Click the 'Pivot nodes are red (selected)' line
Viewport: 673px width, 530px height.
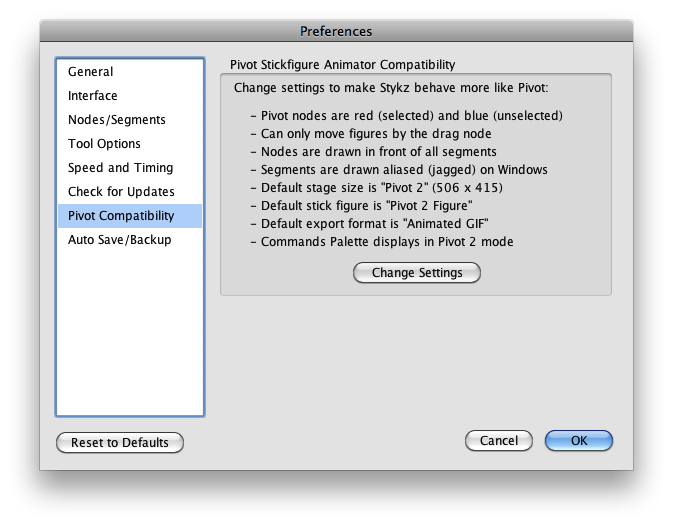pos(407,116)
